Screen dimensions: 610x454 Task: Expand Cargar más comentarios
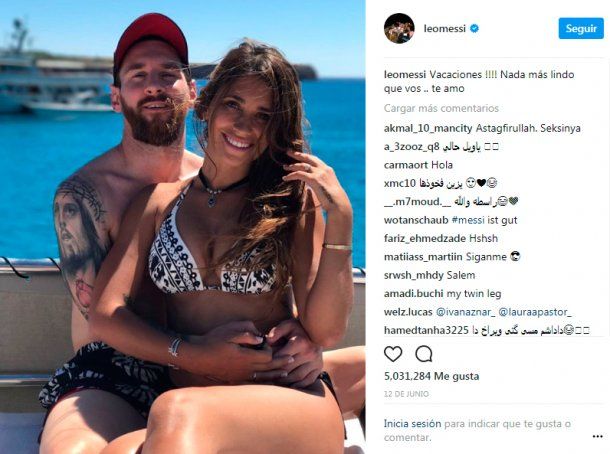point(441,108)
